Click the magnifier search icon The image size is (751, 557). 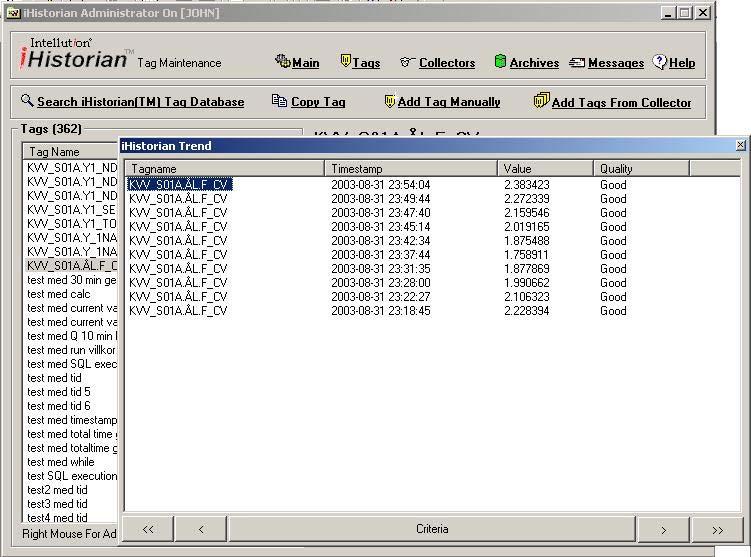pyautogui.click(x=27, y=100)
